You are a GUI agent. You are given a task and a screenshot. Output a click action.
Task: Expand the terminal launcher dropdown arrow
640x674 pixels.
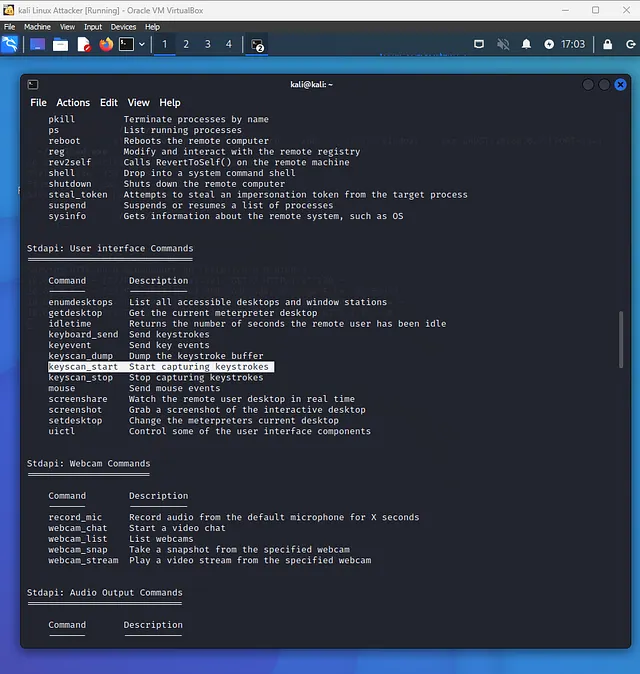coord(142,44)
